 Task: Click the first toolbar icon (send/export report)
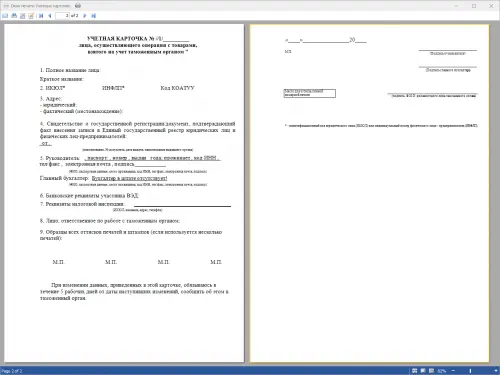click(5, 16)
